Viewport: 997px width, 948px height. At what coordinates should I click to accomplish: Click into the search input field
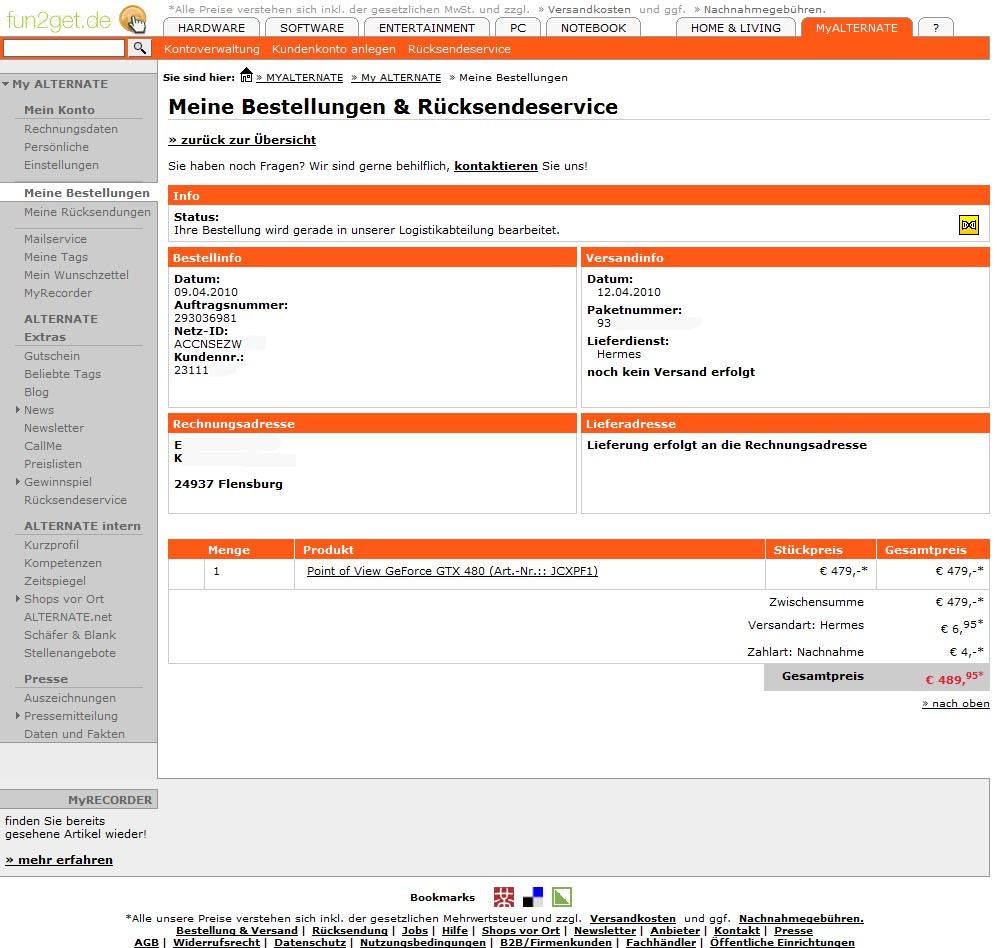point(64,48)
